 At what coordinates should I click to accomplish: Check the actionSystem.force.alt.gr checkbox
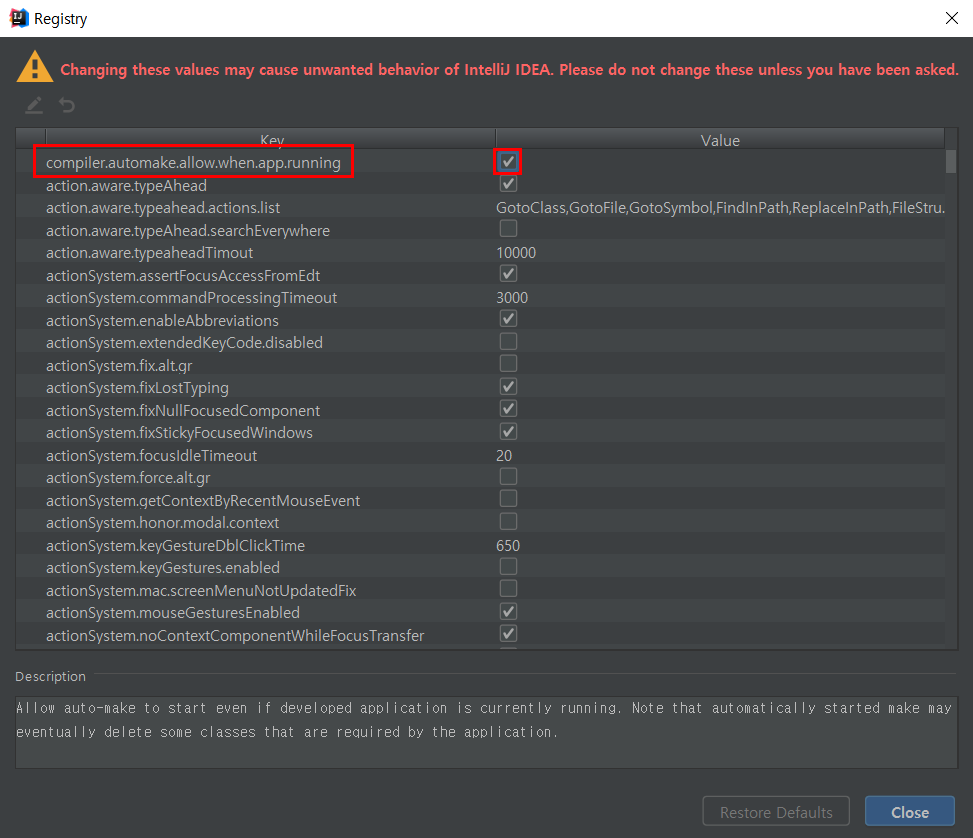click(508, 477)
